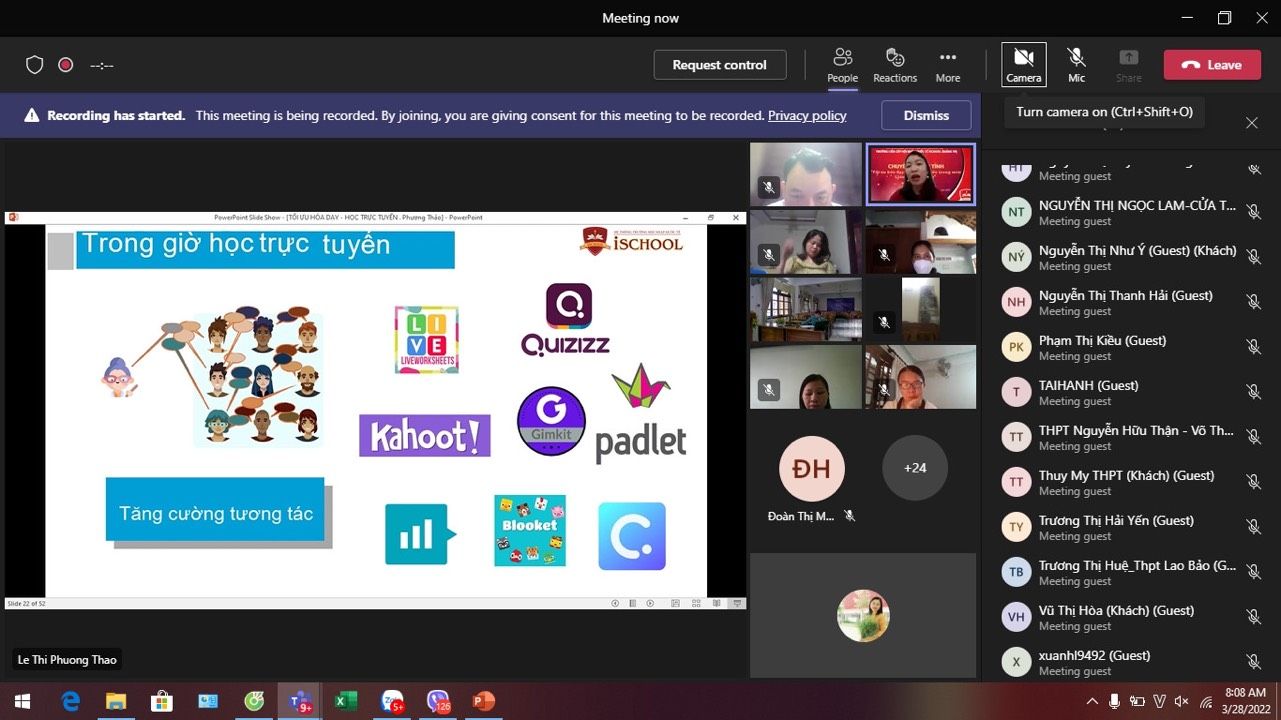This screenshot has width=1281, height=720.
Task: Click the Padlet logo on slide
Action: (x=641, y=413)
